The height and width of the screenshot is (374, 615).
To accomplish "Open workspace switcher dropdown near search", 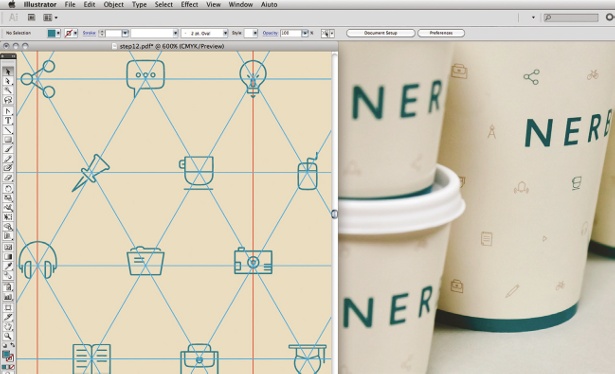I will pyautogui.click(x=533, y=18).
